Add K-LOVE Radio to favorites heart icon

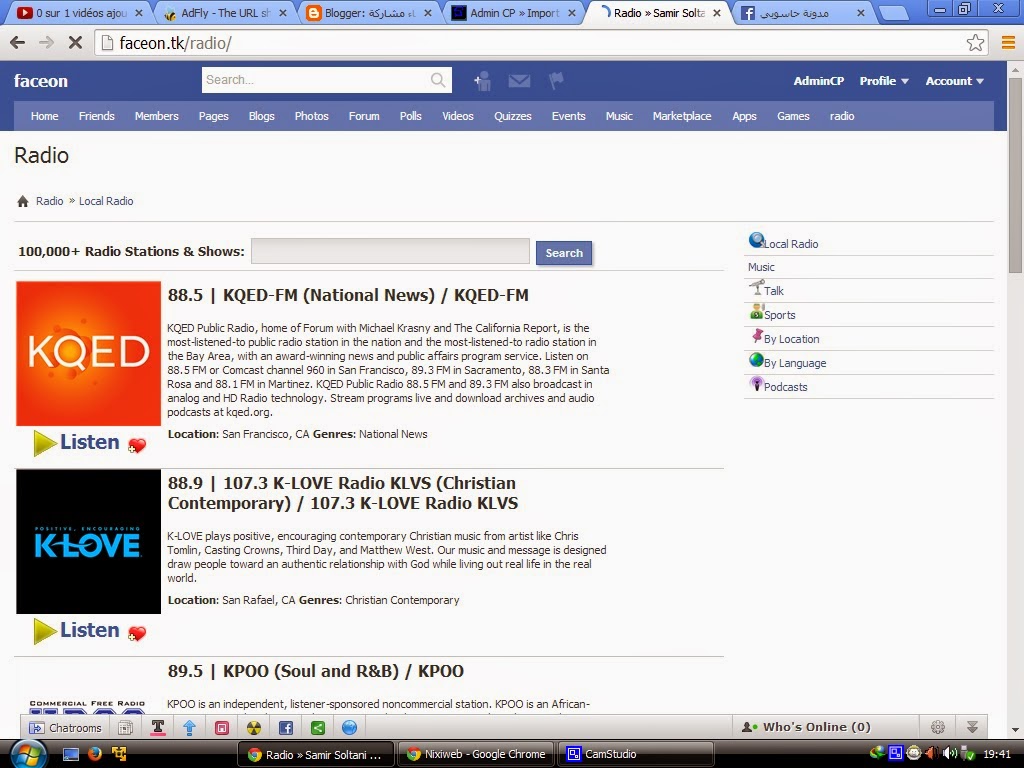click(x=136, y=633)
